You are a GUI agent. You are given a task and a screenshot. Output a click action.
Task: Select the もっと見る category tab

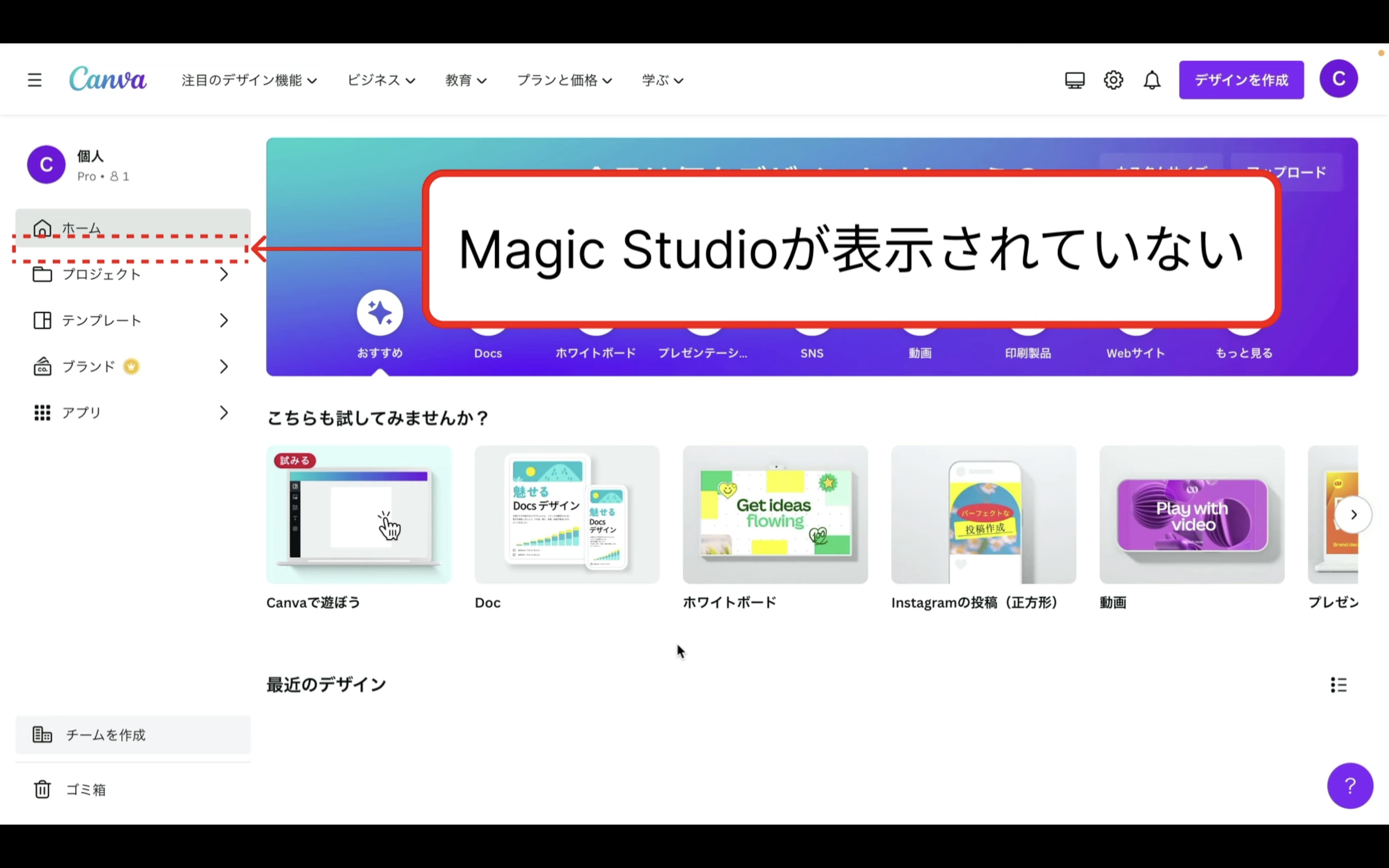point(1244,353)
